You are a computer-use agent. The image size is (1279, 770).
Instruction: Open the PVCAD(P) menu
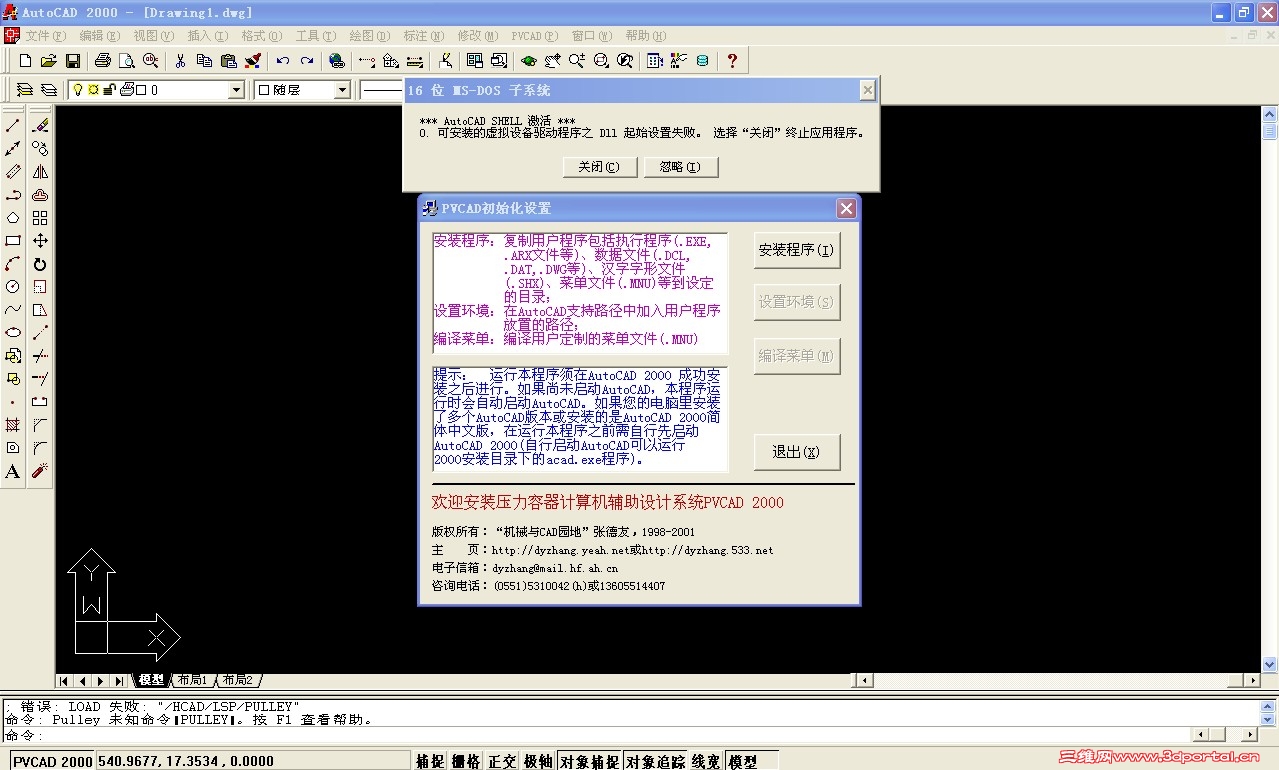coord(535,36)
